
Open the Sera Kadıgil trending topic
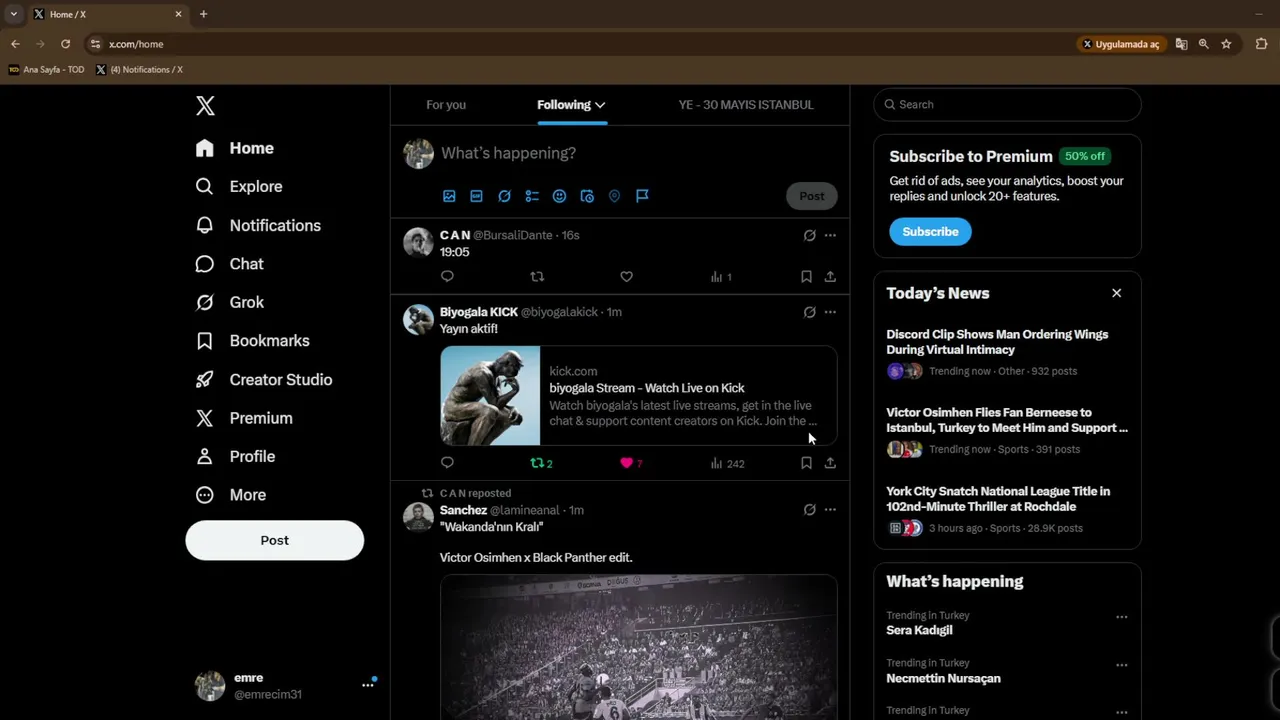point(919,630)
